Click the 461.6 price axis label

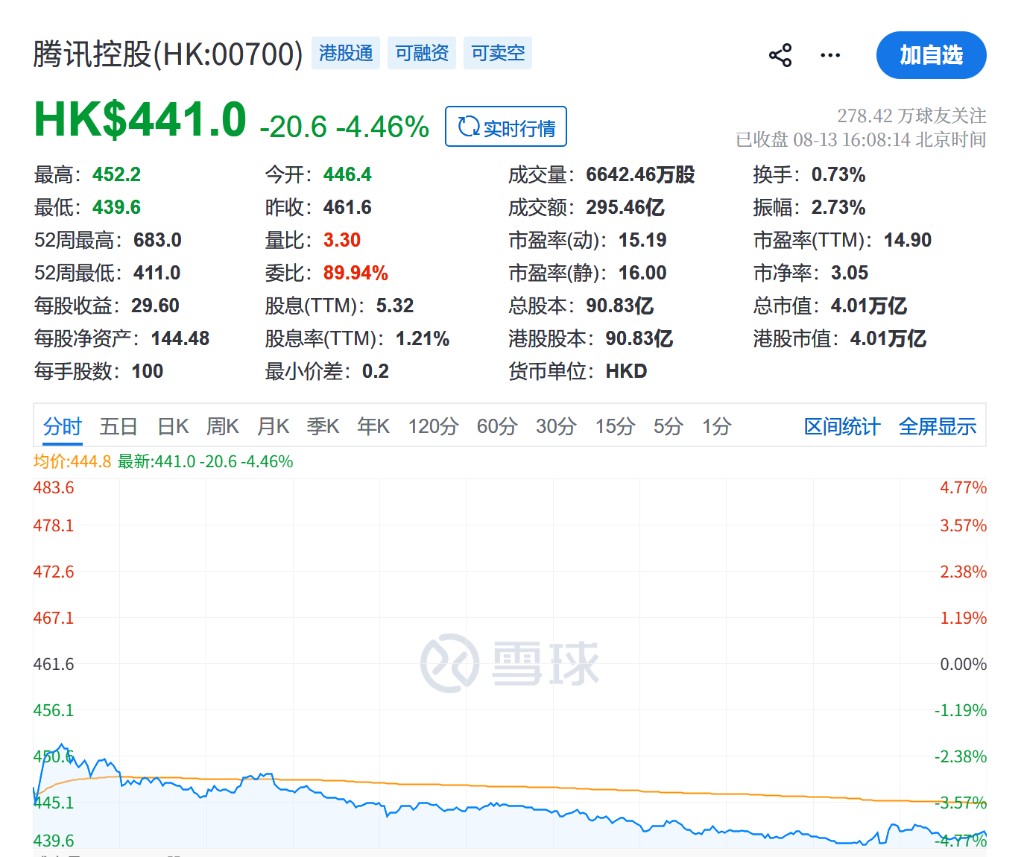[54, 664]
